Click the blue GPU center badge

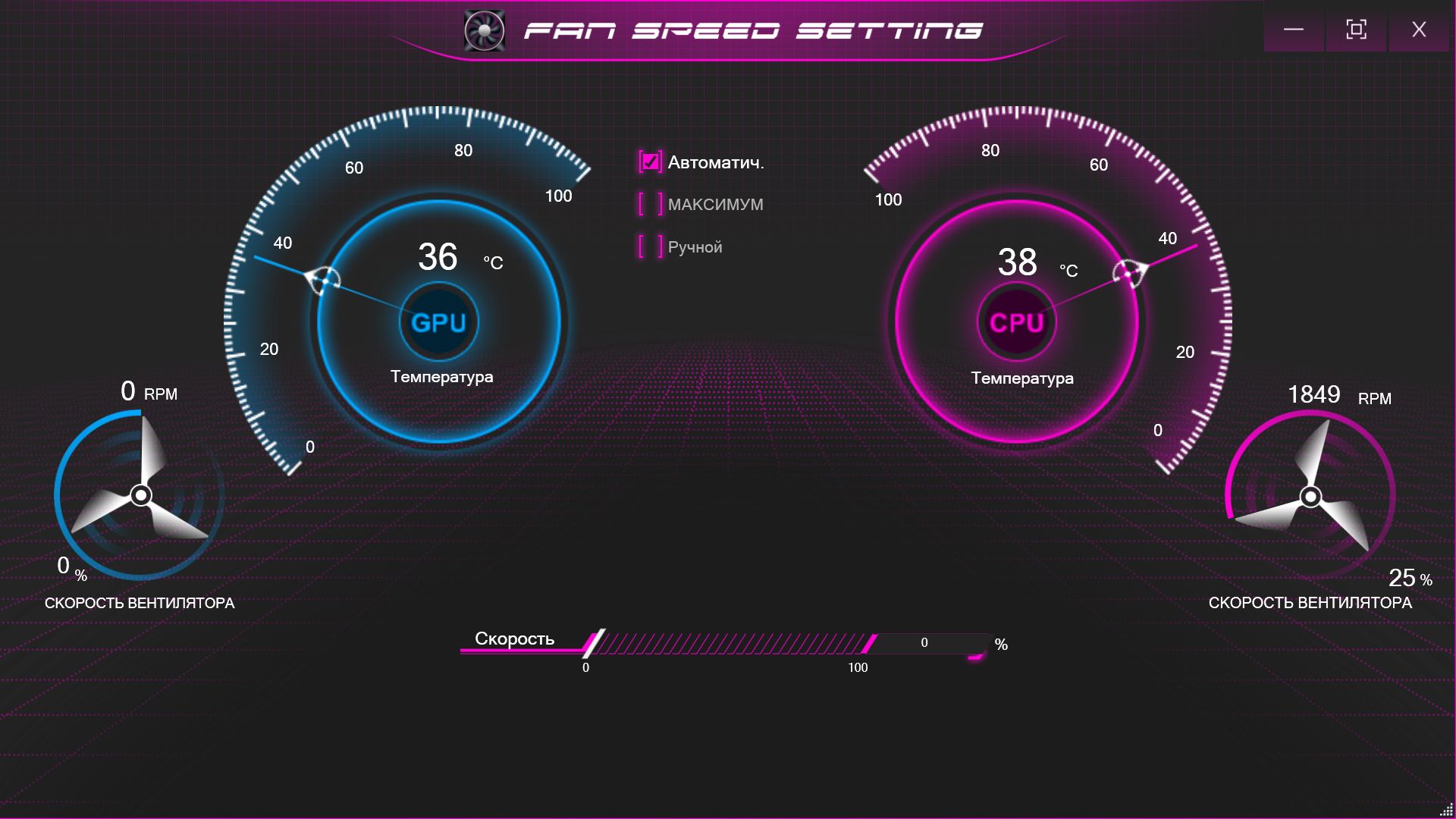[438, 322]
